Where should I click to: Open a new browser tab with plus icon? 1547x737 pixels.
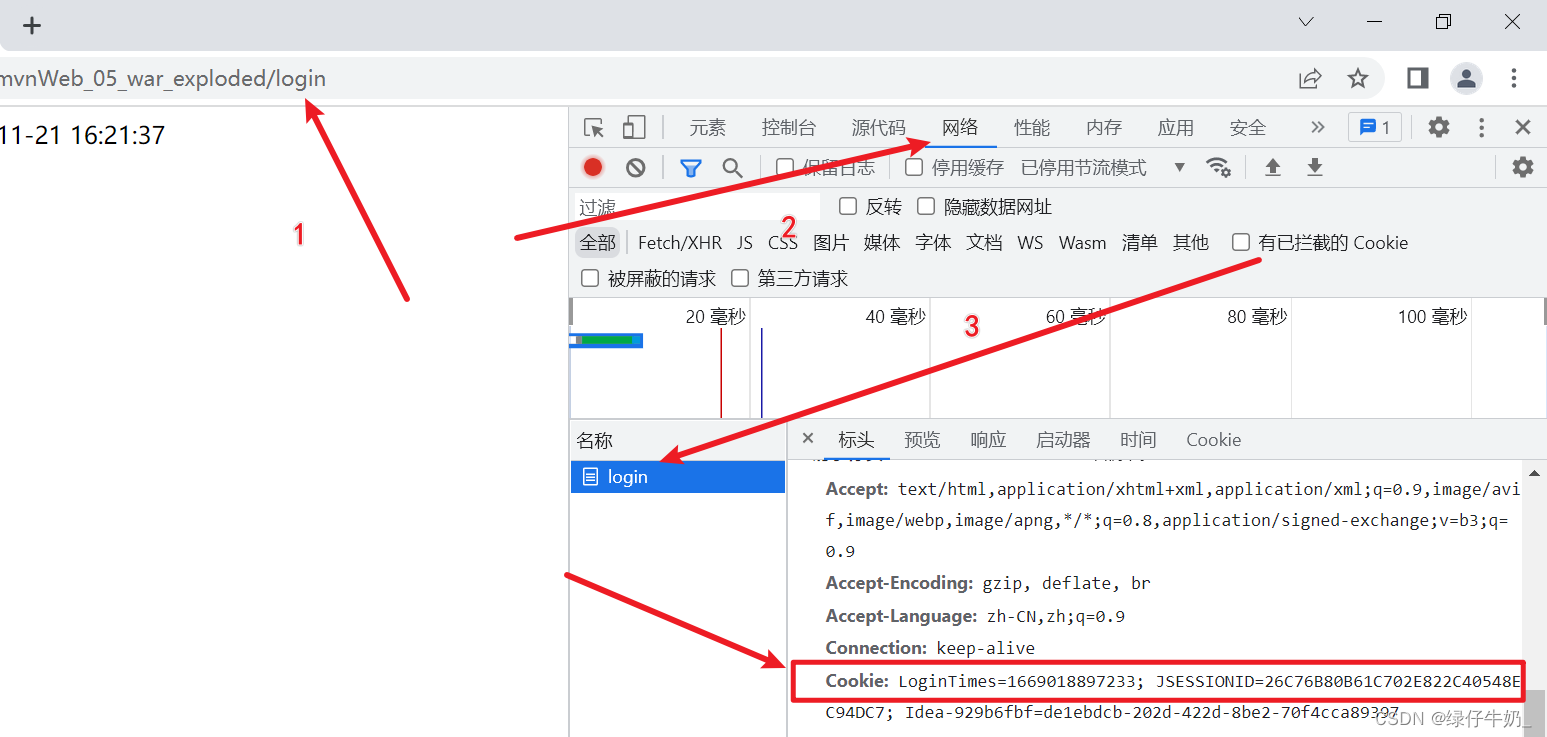click(x=33, y=25)
